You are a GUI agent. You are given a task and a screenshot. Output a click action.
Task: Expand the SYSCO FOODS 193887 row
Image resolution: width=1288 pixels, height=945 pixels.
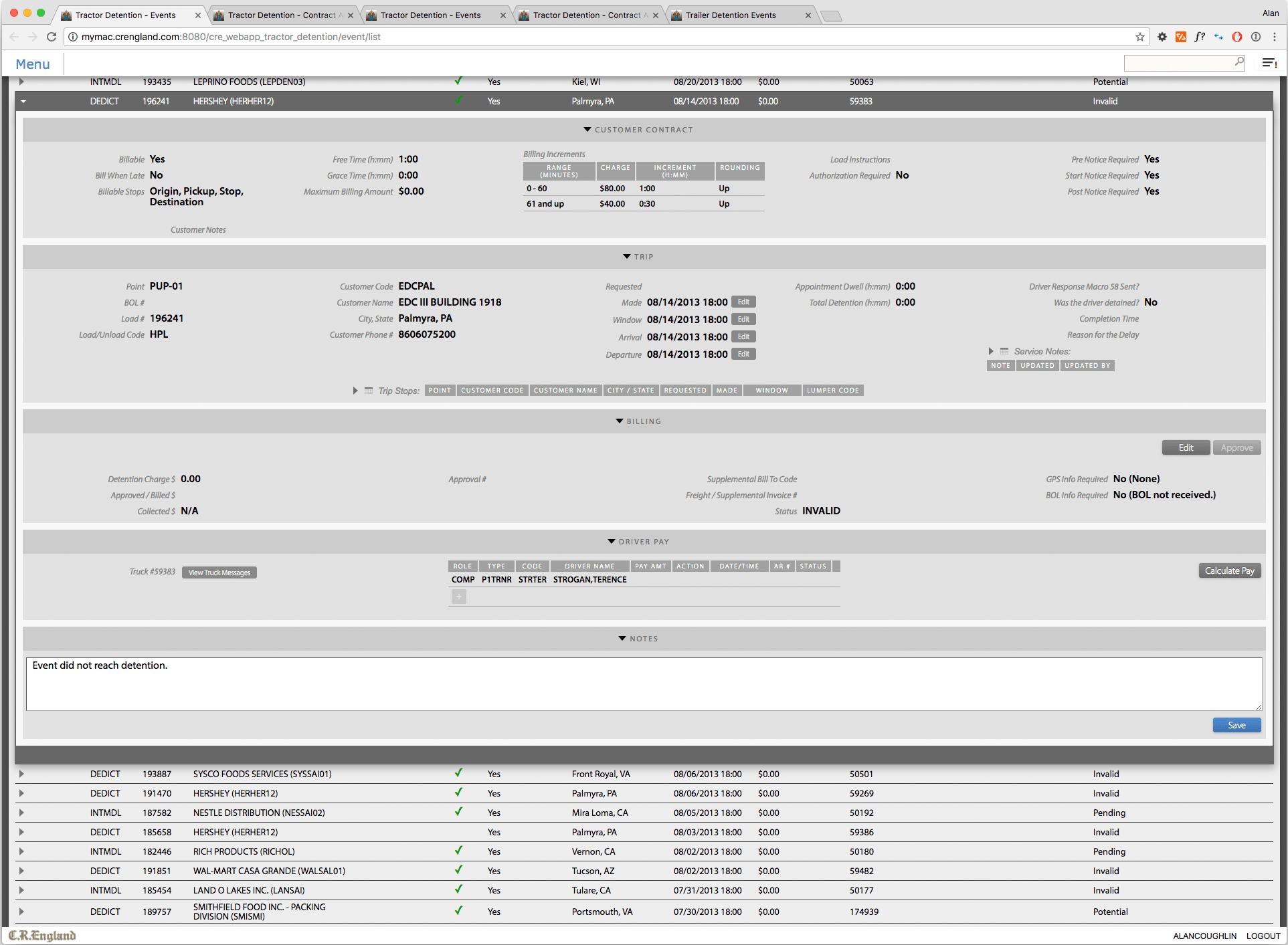(21, 774)
